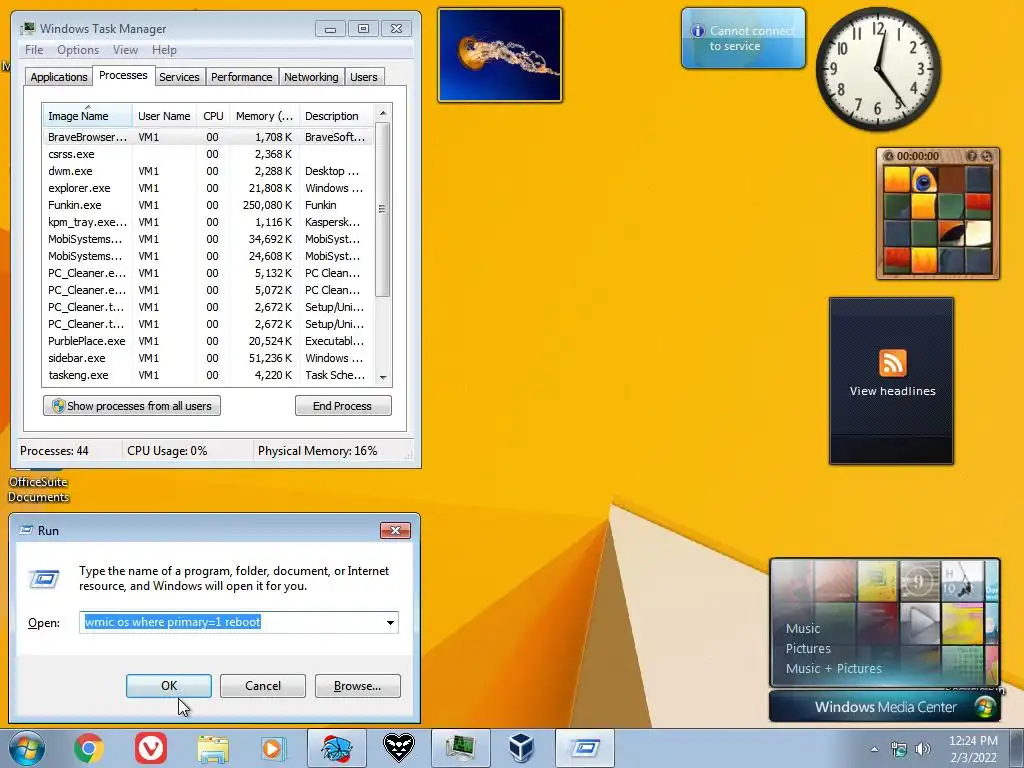Screen dimensions: 1024x768
Task: Open Windows Explorer folder icon on taskbar
Action: coord(213,748)
